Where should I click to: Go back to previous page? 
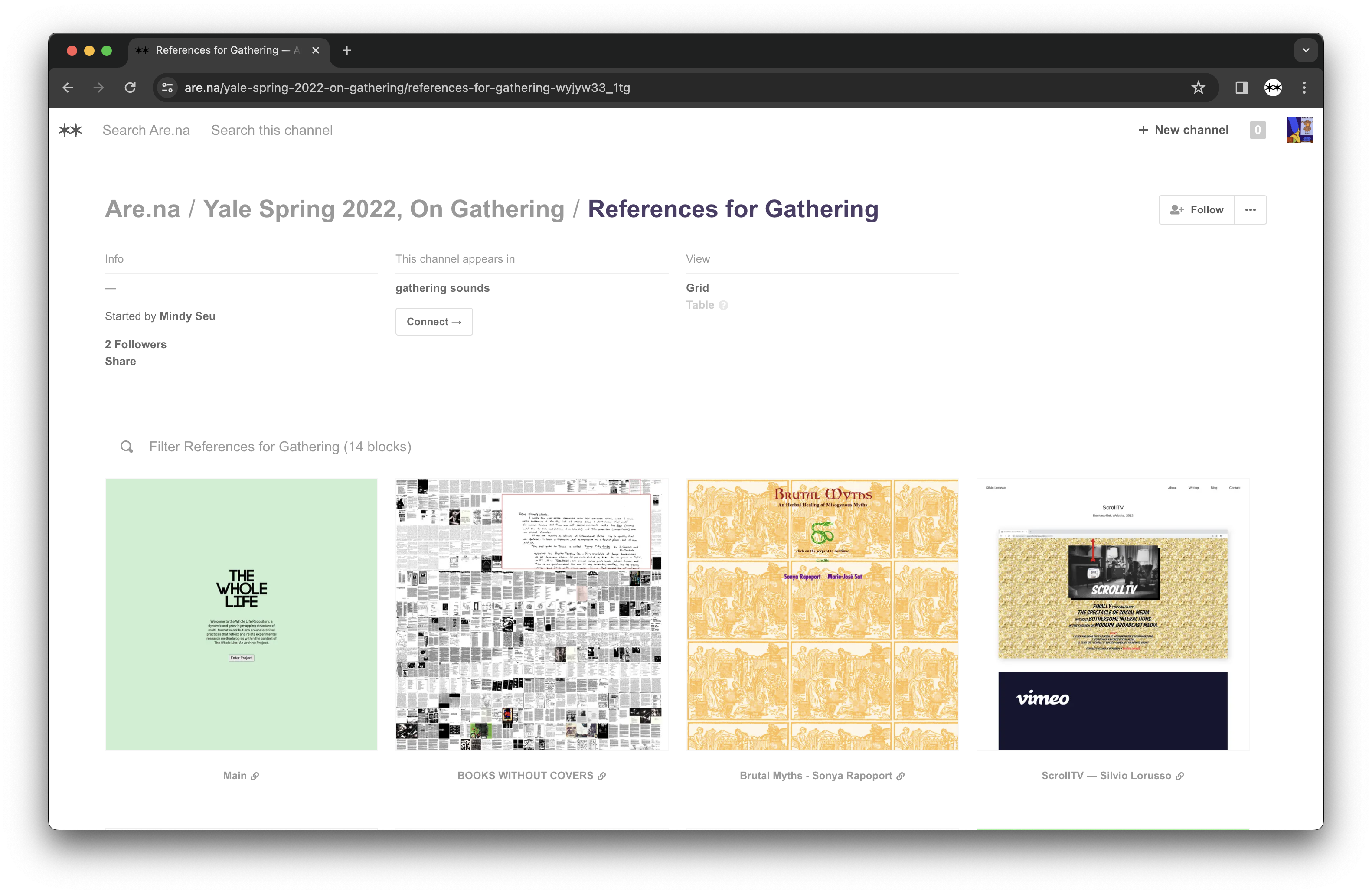point(68,88)
